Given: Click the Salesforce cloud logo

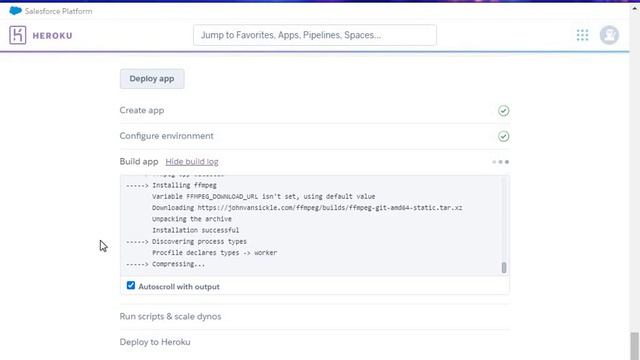Looking at the screenshot, I should (16, 11).
